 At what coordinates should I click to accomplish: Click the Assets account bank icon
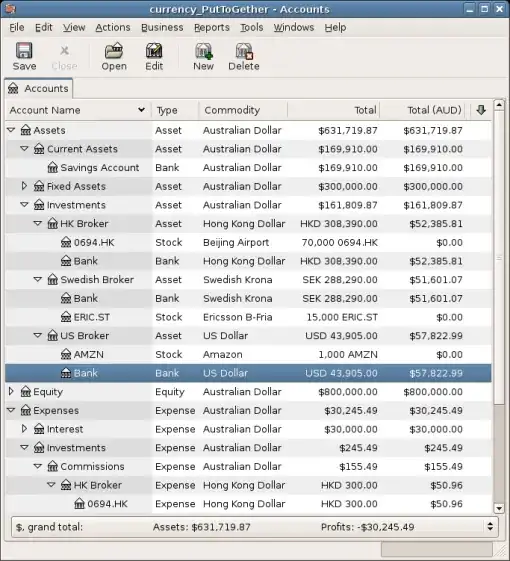[x=25, y=130]
